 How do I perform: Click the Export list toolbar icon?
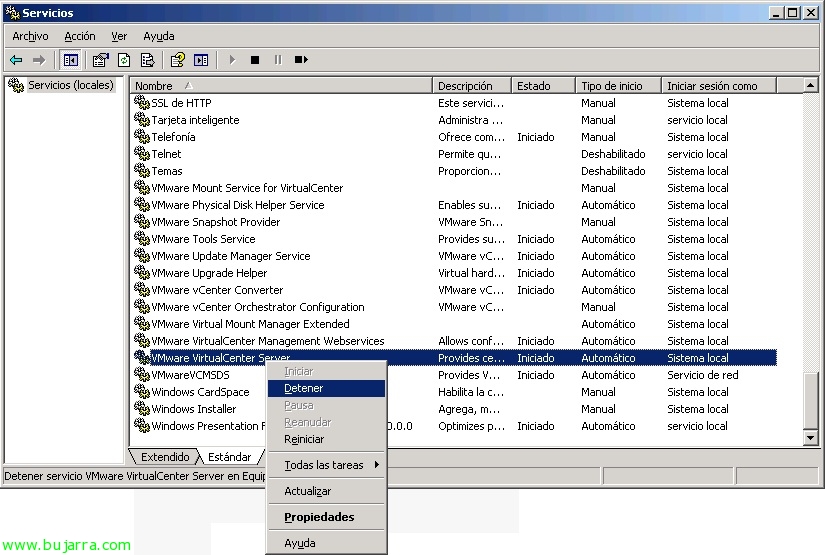click(147, 60)
